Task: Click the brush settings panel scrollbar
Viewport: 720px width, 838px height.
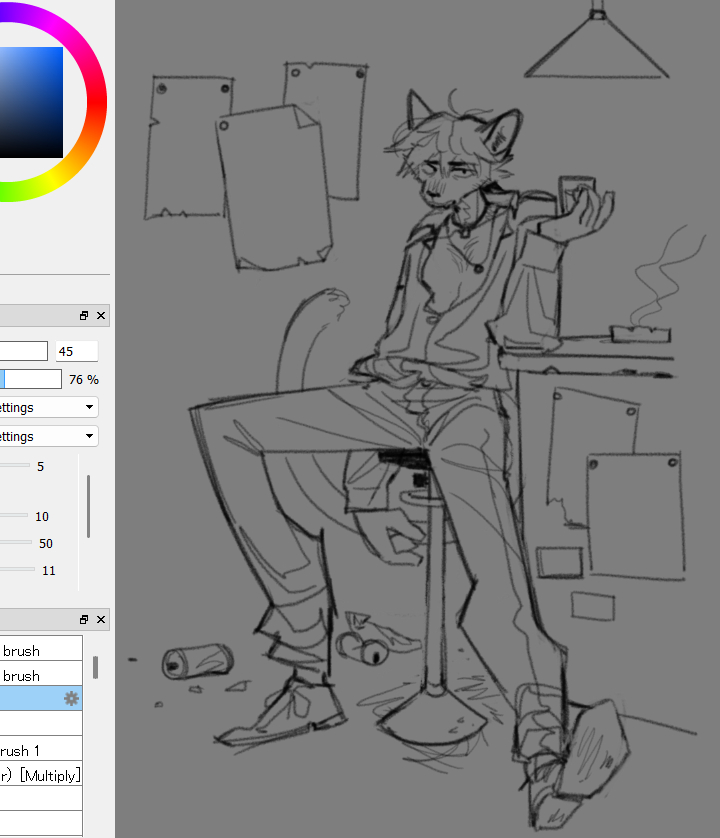Action: click(89, 506)
